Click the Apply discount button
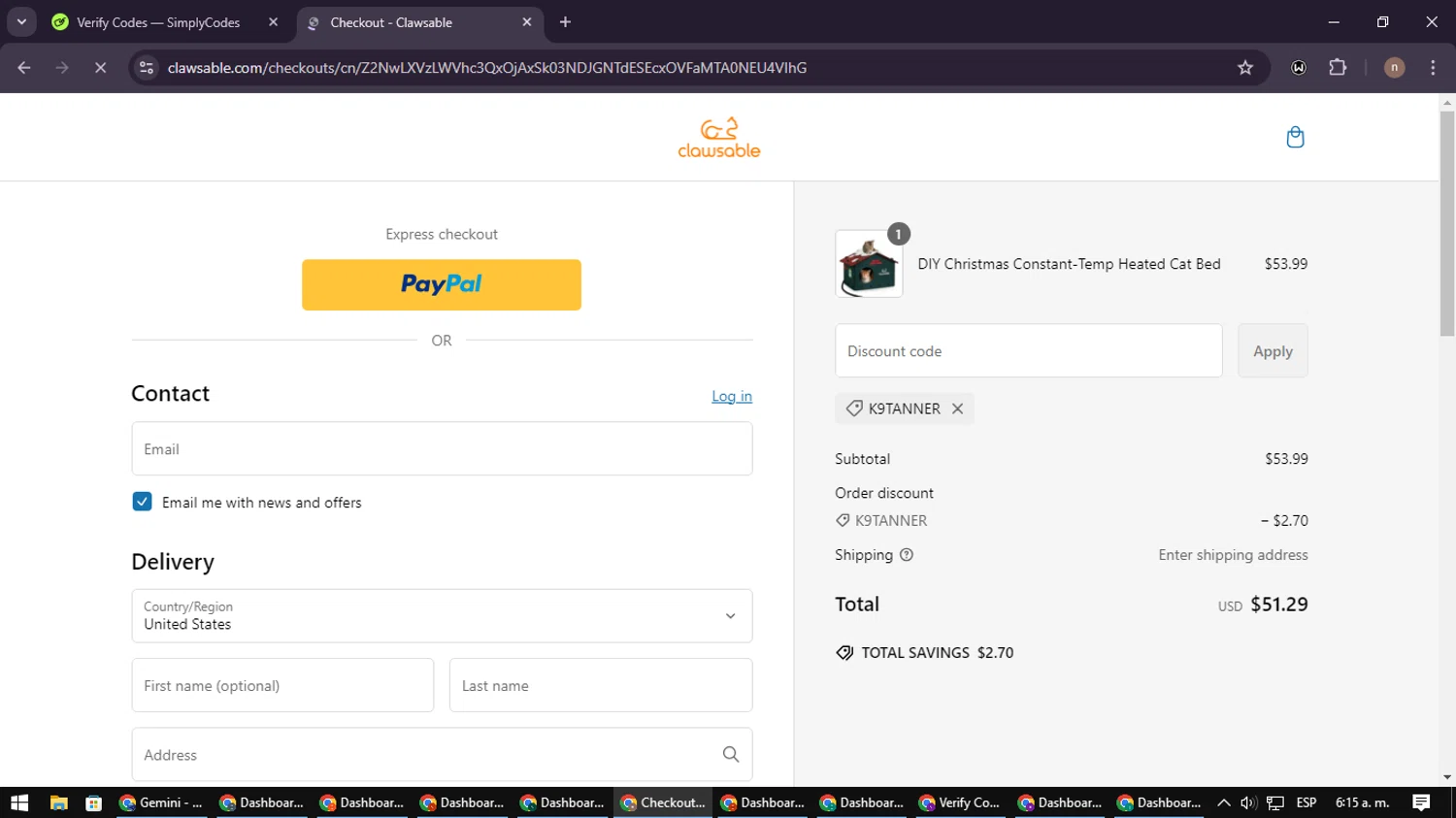 point(1273,351)
